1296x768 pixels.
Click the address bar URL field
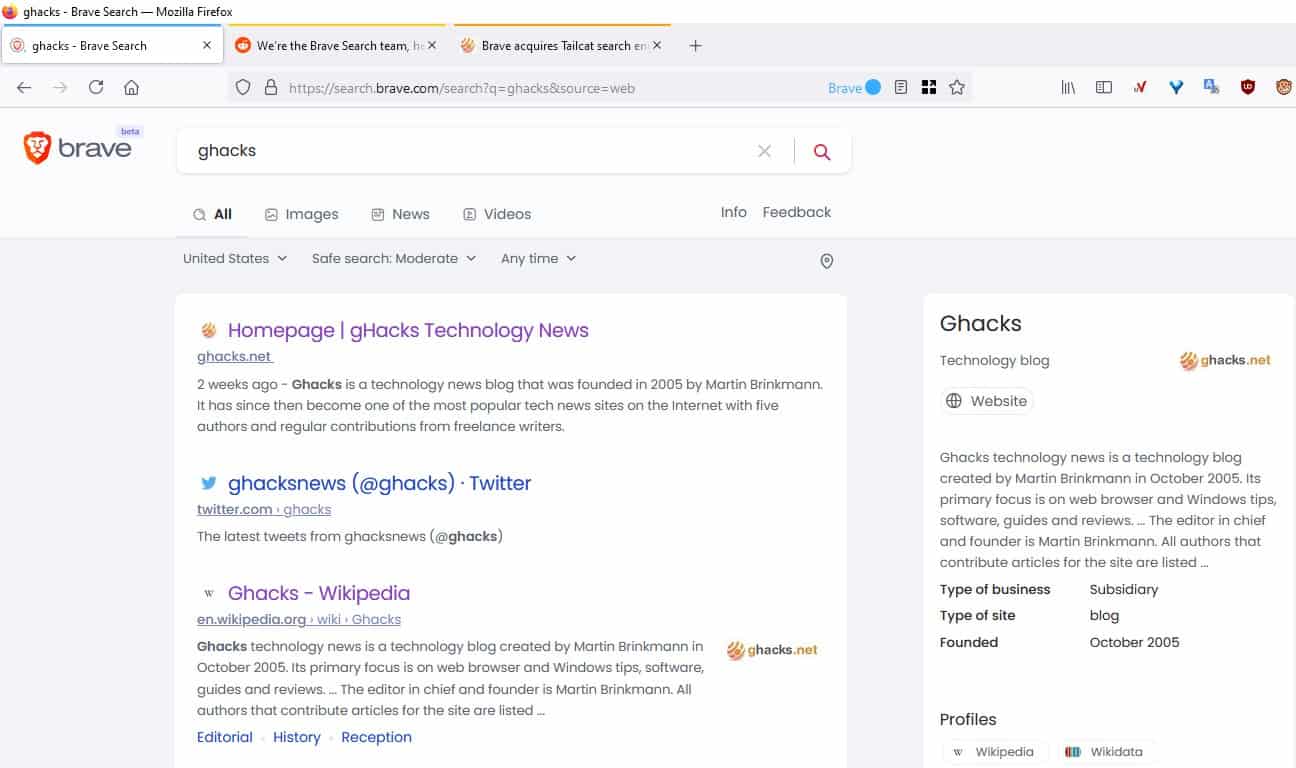click(550, 88)
